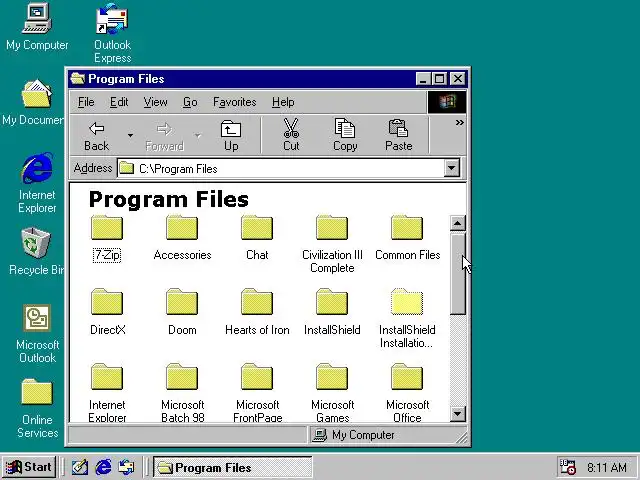The image size is (640, 480).
Task: Select Internet Explorer desktop icon
Action: pyautogui.click(x=37, y=183)
